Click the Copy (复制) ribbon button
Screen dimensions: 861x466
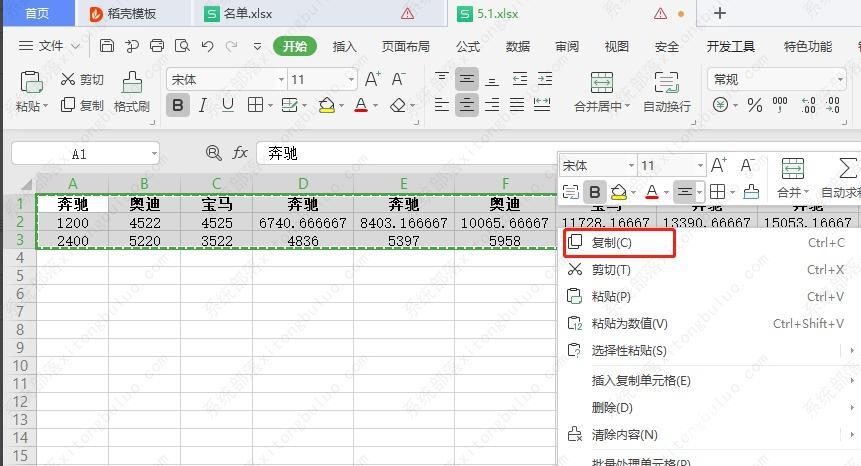tap(82, 105)
